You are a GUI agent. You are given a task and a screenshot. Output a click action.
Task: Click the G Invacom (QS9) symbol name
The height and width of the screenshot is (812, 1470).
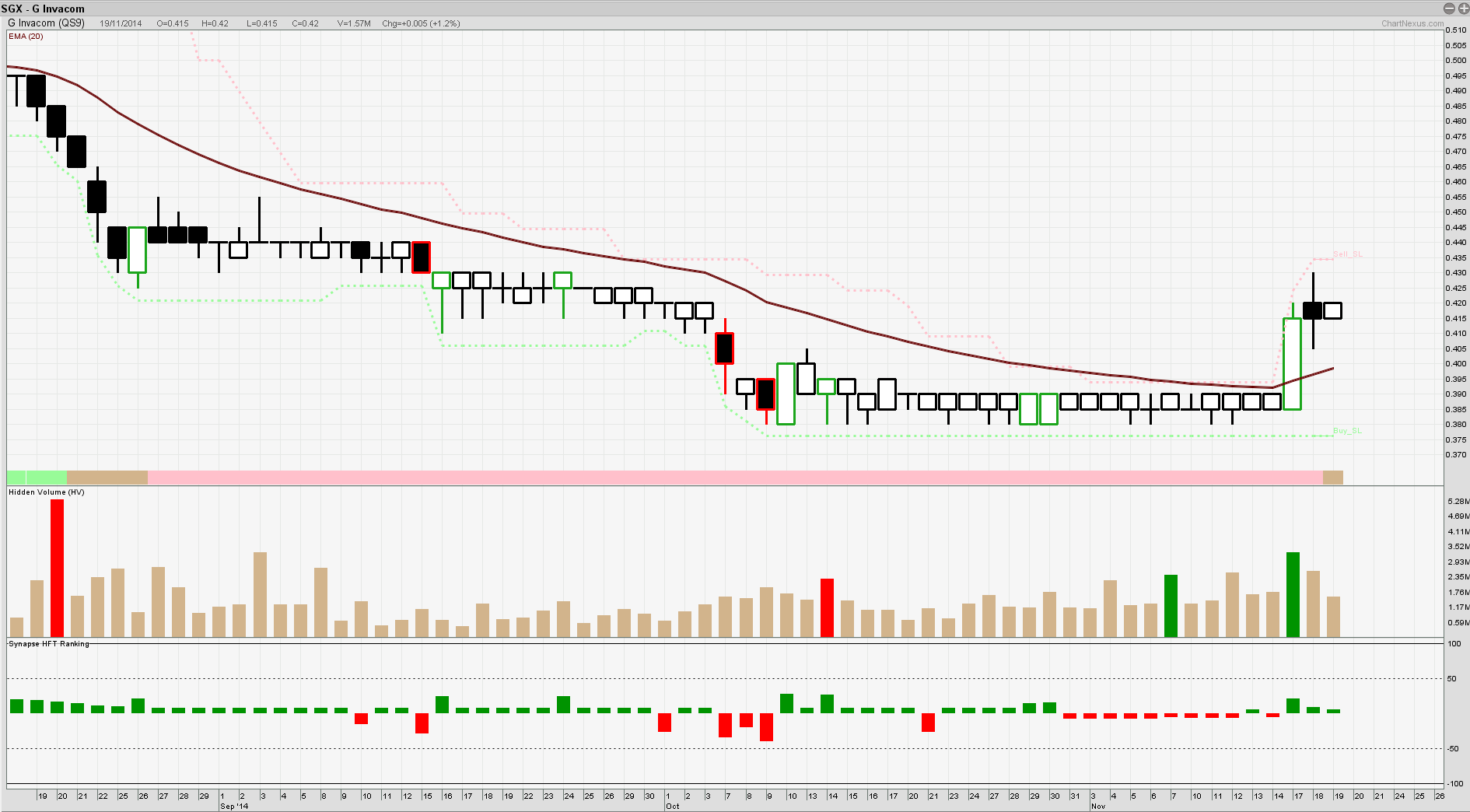[46, 23]
